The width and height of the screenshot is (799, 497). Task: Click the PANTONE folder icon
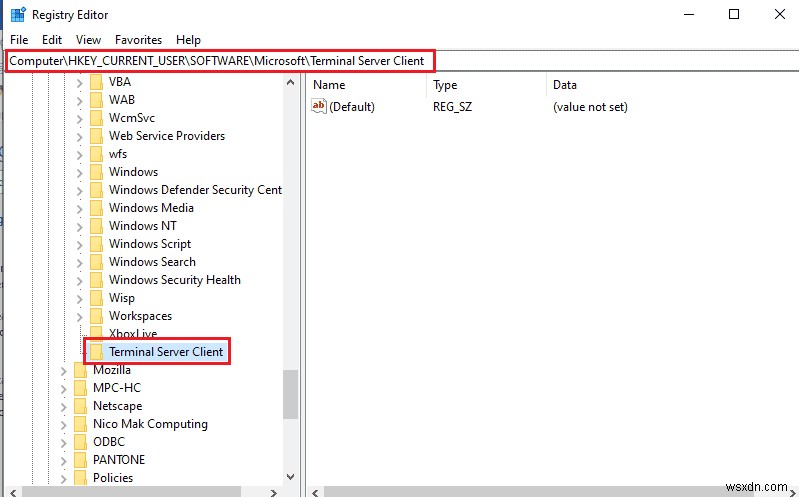coord(81,460)
